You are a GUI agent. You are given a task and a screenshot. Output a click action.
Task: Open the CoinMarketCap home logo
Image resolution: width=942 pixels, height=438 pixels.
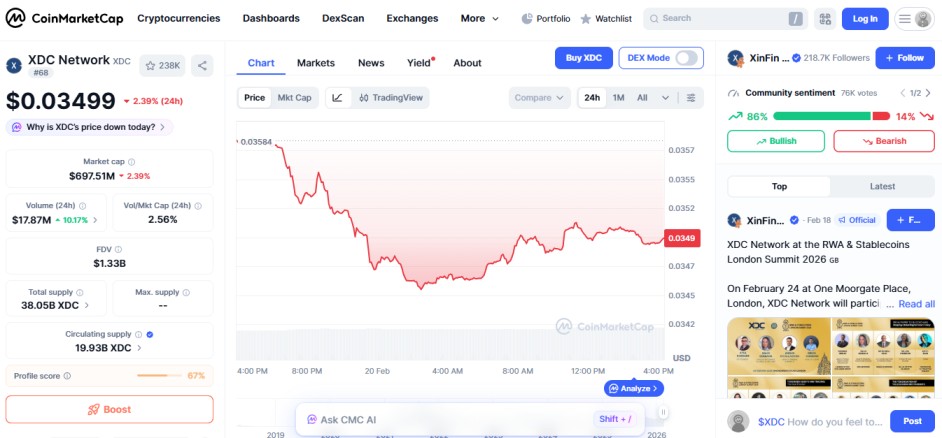[64, 19]
